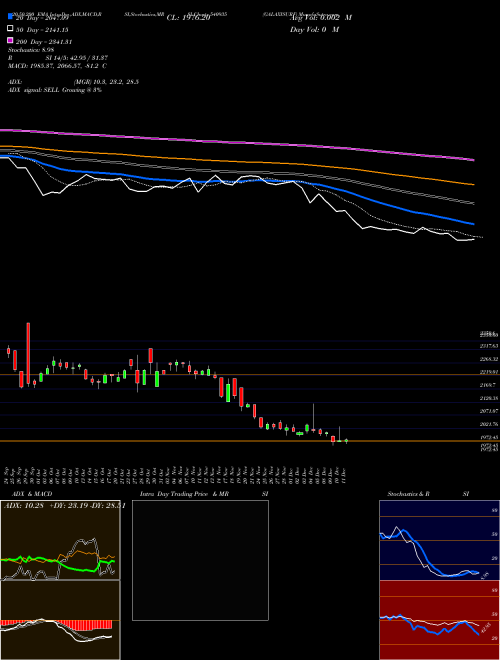
Task: Click the 'CL: 1976.20' closing price text
Action: click(x=188, y=18)
